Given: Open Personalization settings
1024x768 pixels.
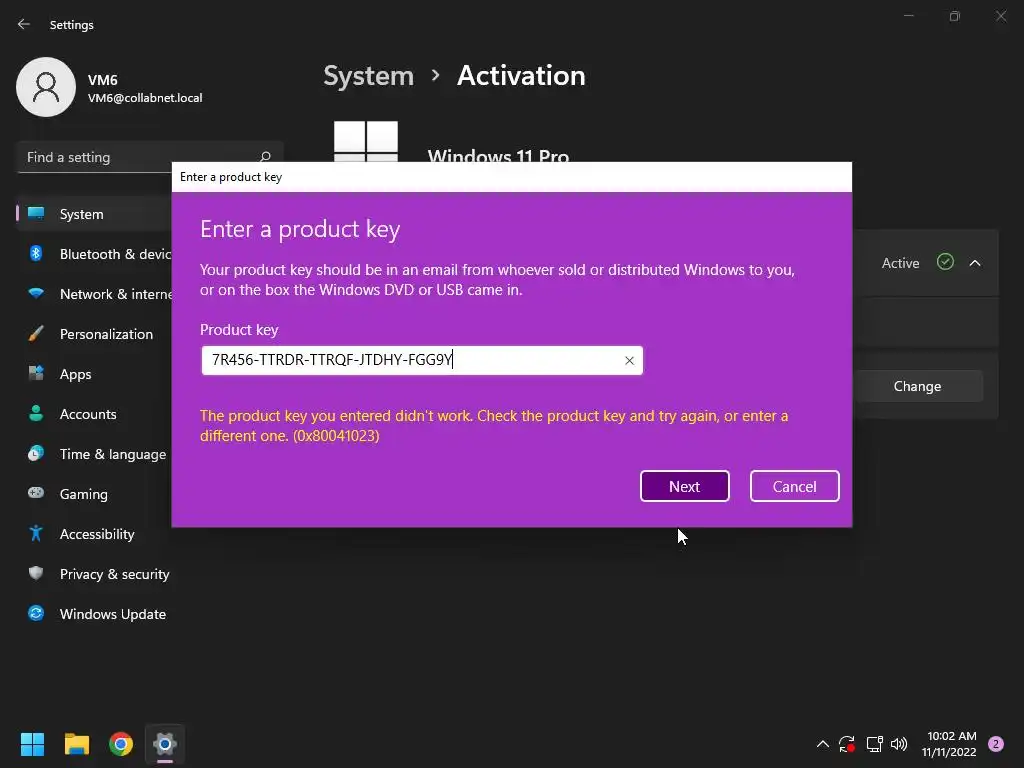Looking at the screenshot, I should (x=95, y=334).
